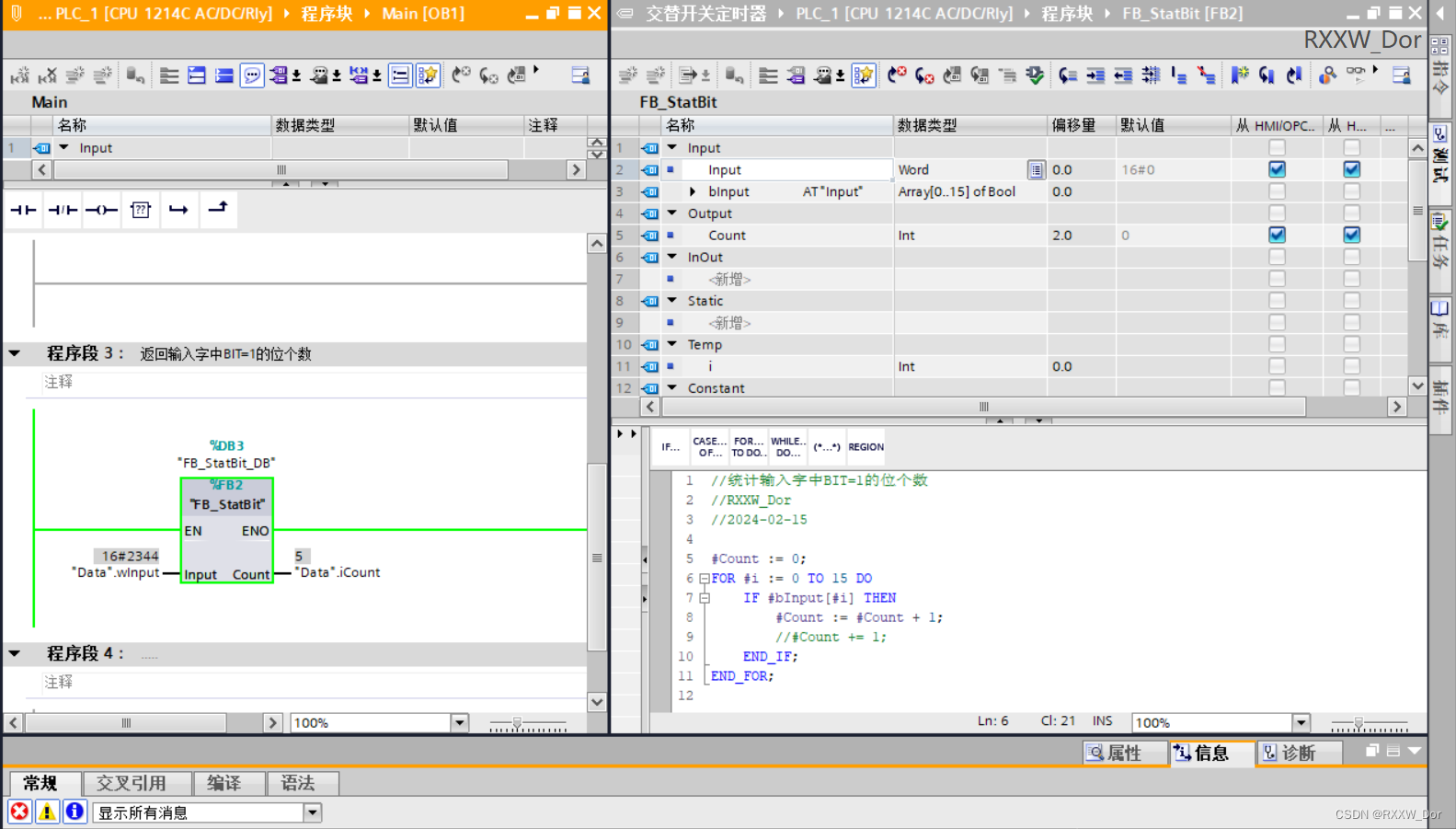Image resolution: width=1456 pixels, height=829 pixels.
Task: Click the outdent text icon in the FB_StatBit toolbar
Action: click(1123, 75)
